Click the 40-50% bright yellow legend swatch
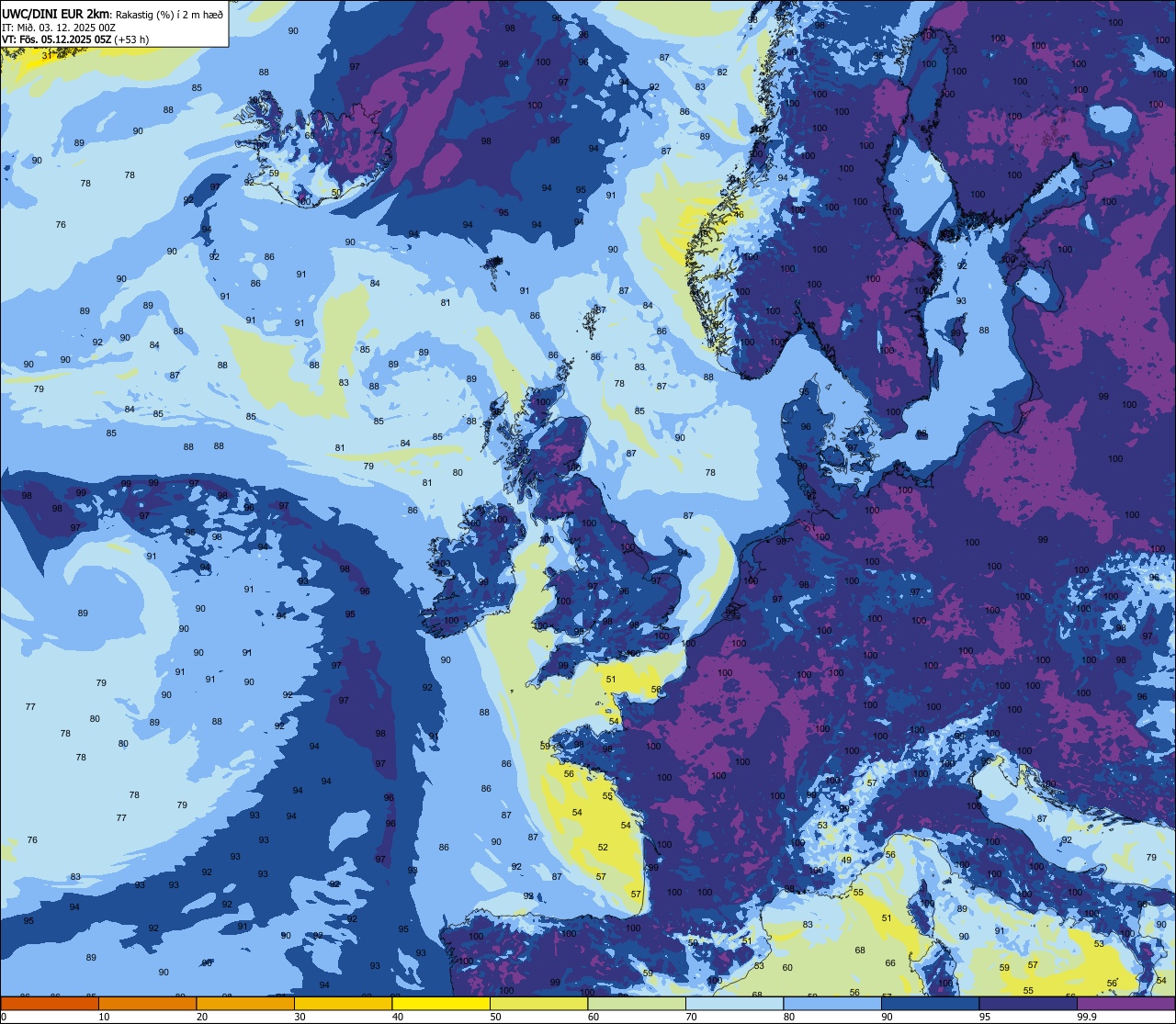Viewport: 1176px width, 1024px height. pyautogui.click(x=440, y=1003)
